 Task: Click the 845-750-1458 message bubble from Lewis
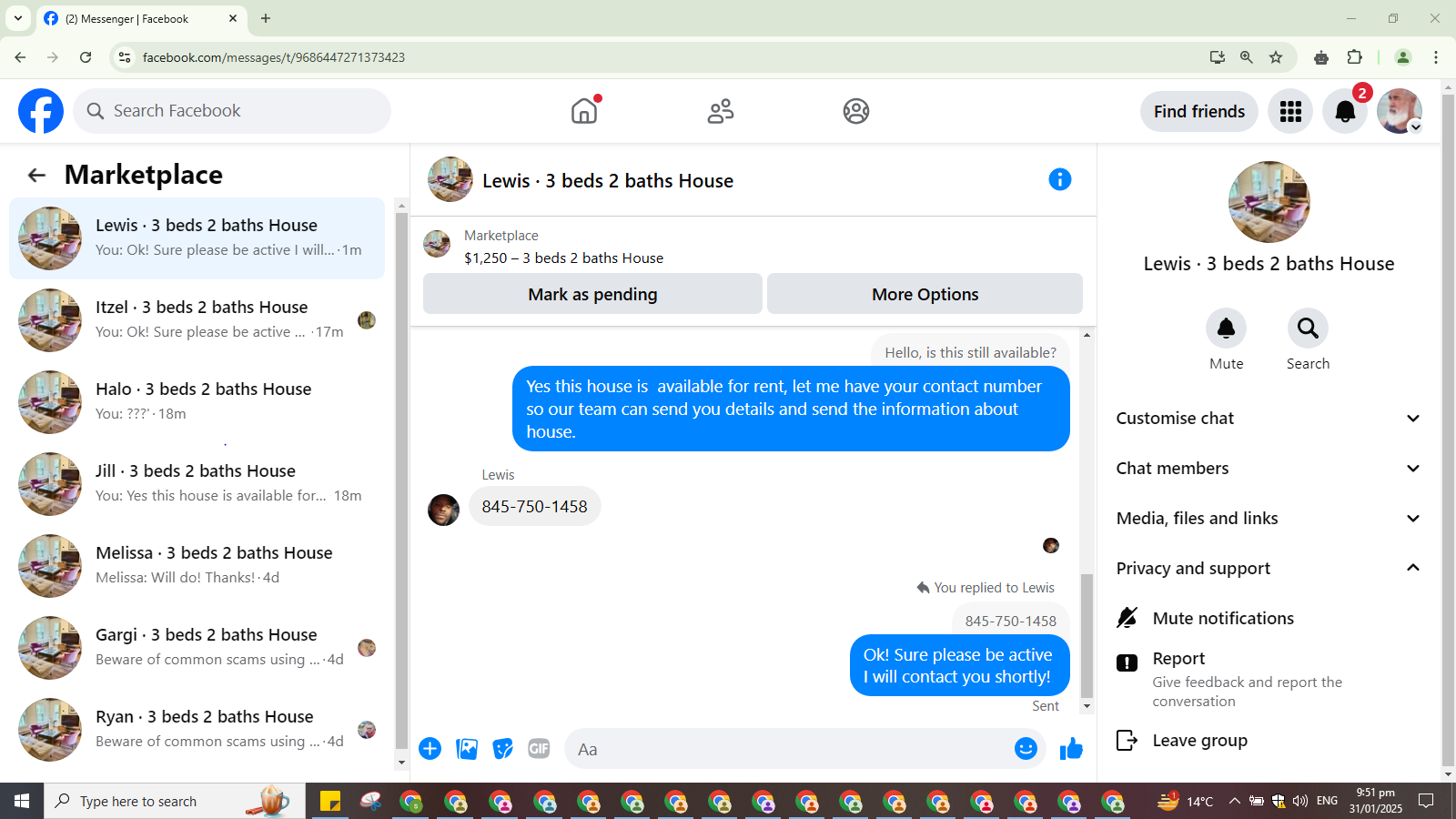click(x=534, y=506)
